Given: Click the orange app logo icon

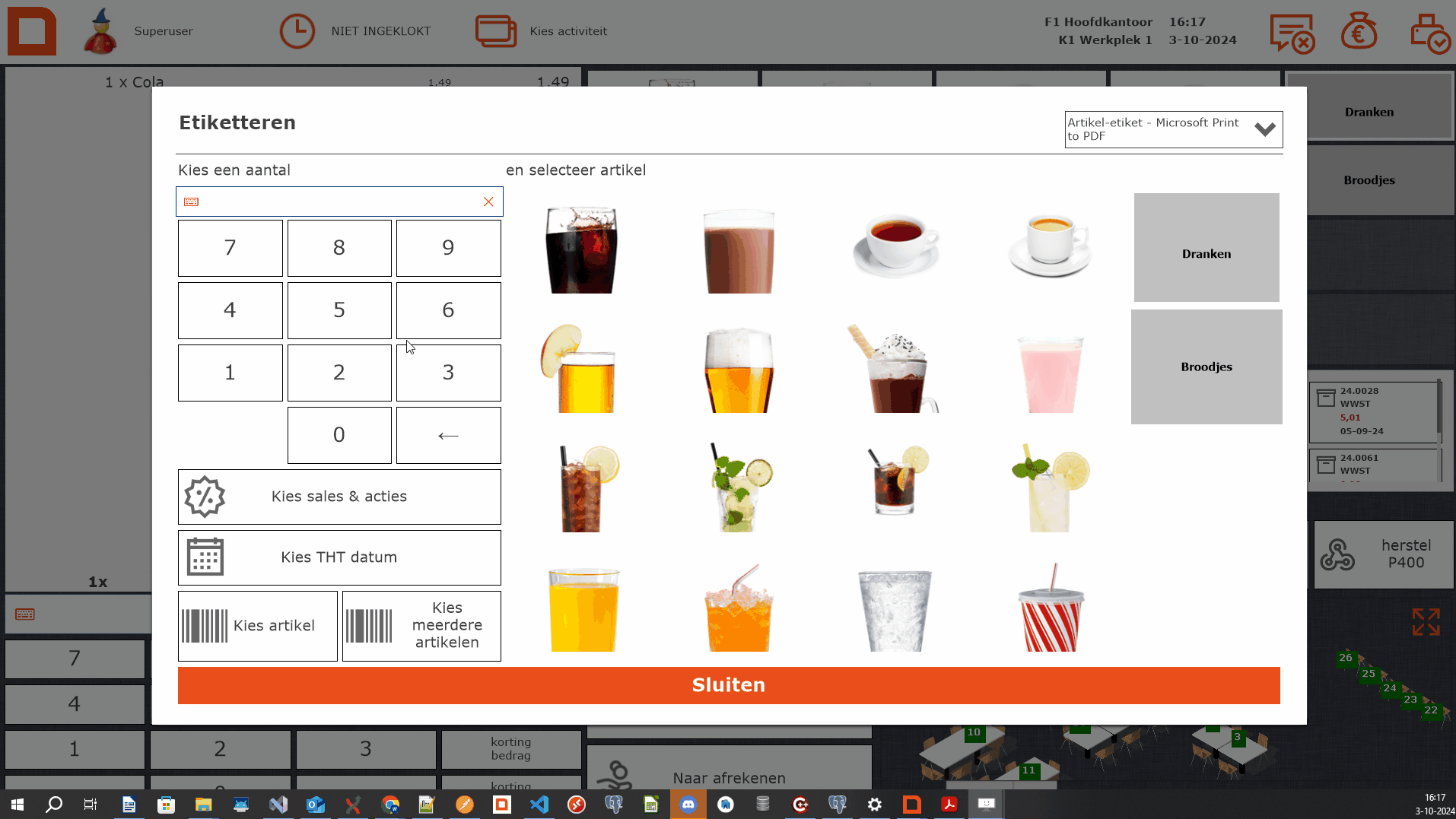Looking at the screenshot, I should [32, 31].
